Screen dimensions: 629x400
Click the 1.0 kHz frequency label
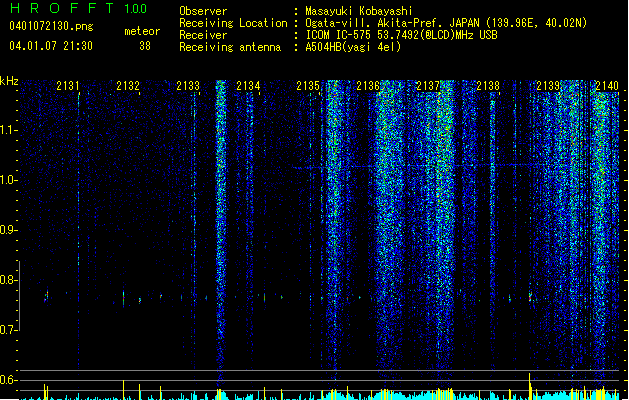tap(9, 180)
